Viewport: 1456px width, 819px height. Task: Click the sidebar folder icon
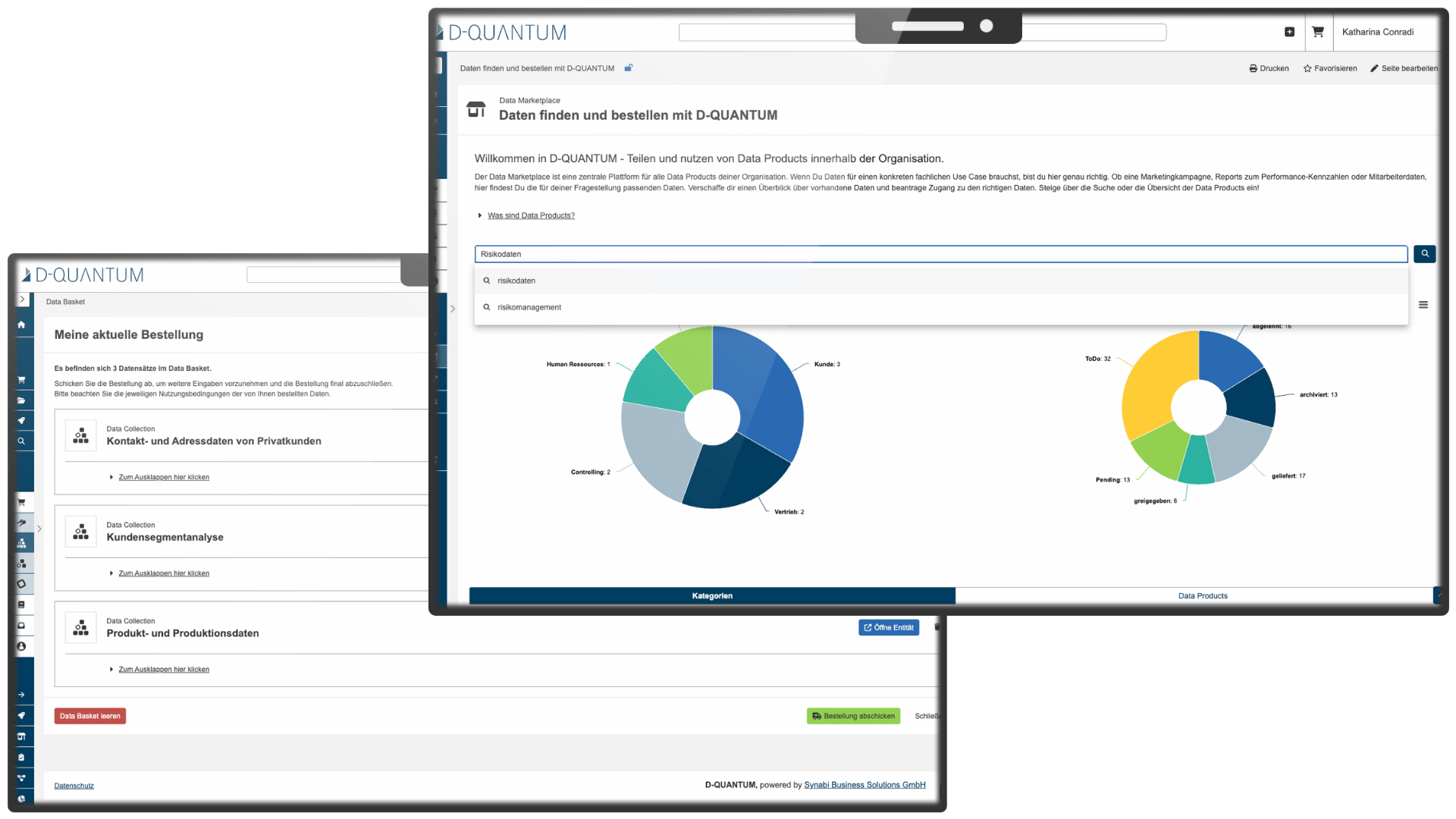tap(21, 400)
